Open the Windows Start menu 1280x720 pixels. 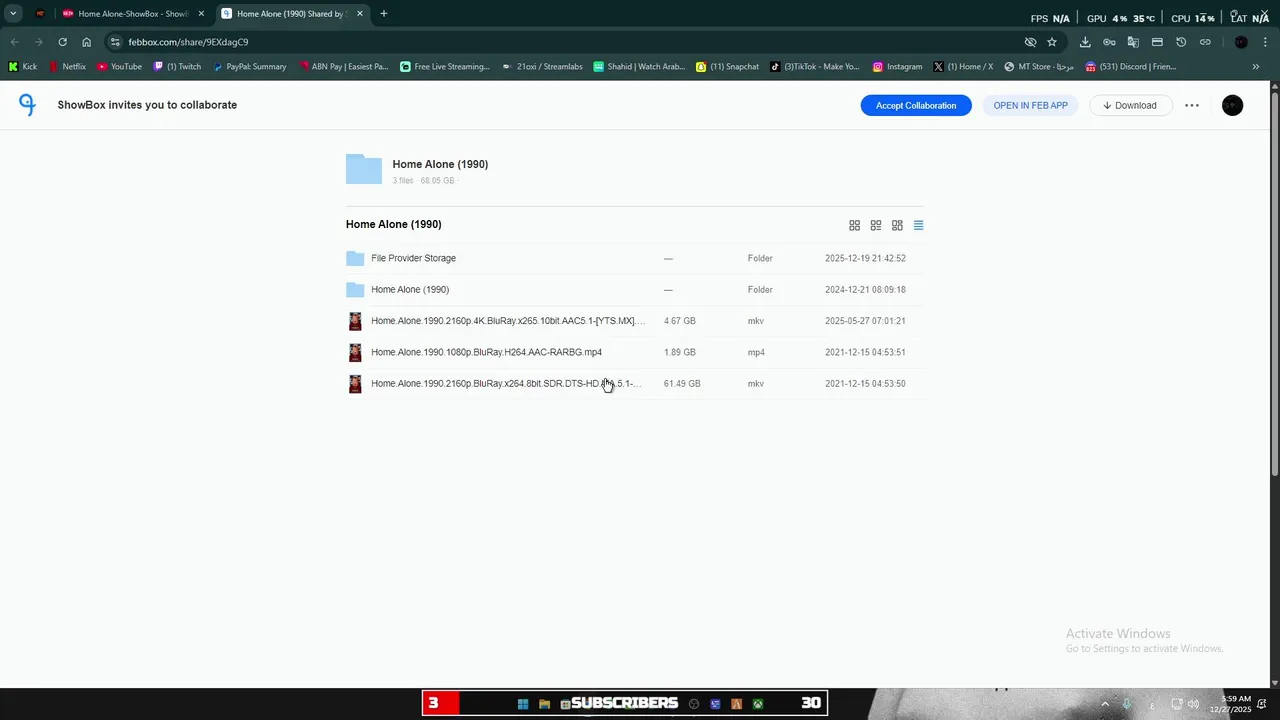click(x=522, y=704)
